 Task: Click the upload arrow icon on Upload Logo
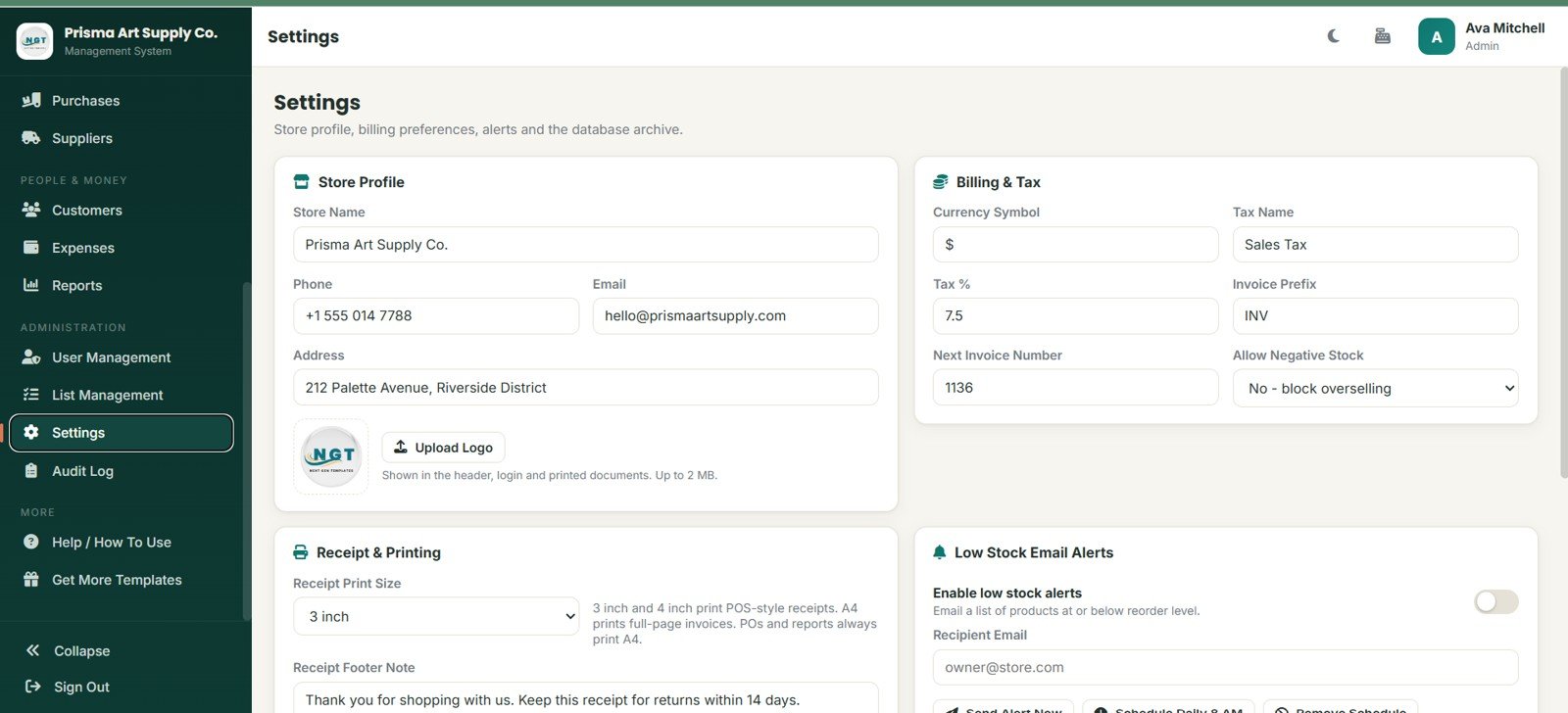(401, 447)
